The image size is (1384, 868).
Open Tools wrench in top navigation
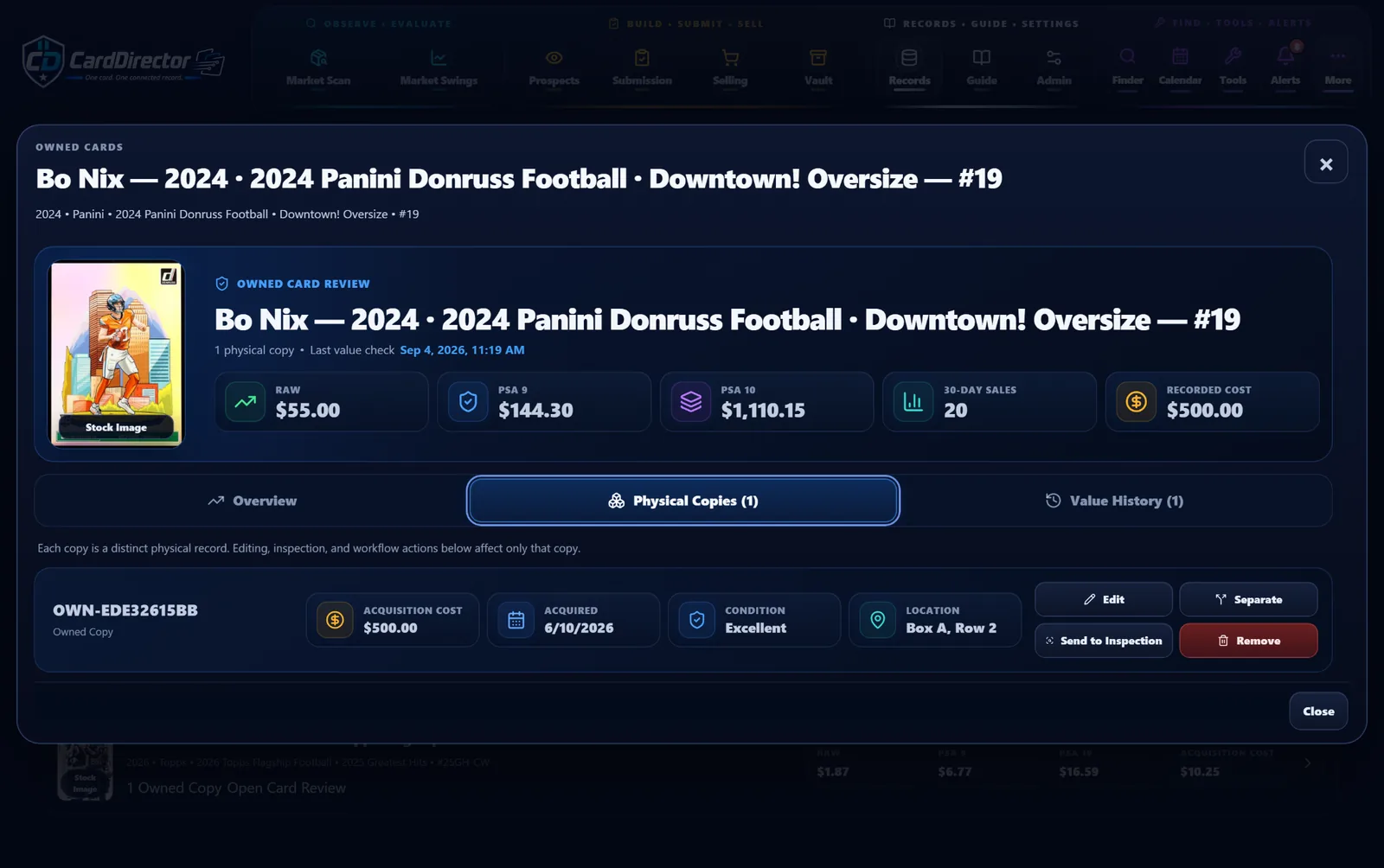pyautogui.click(x=1233, y=67)
